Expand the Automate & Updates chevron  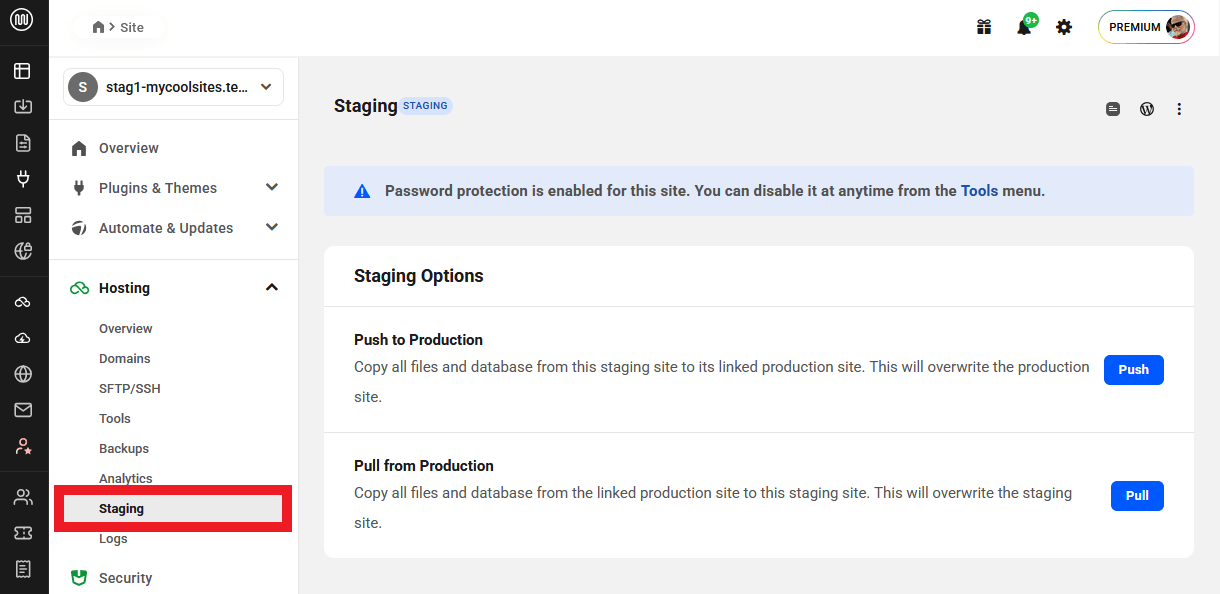(271, 227)
